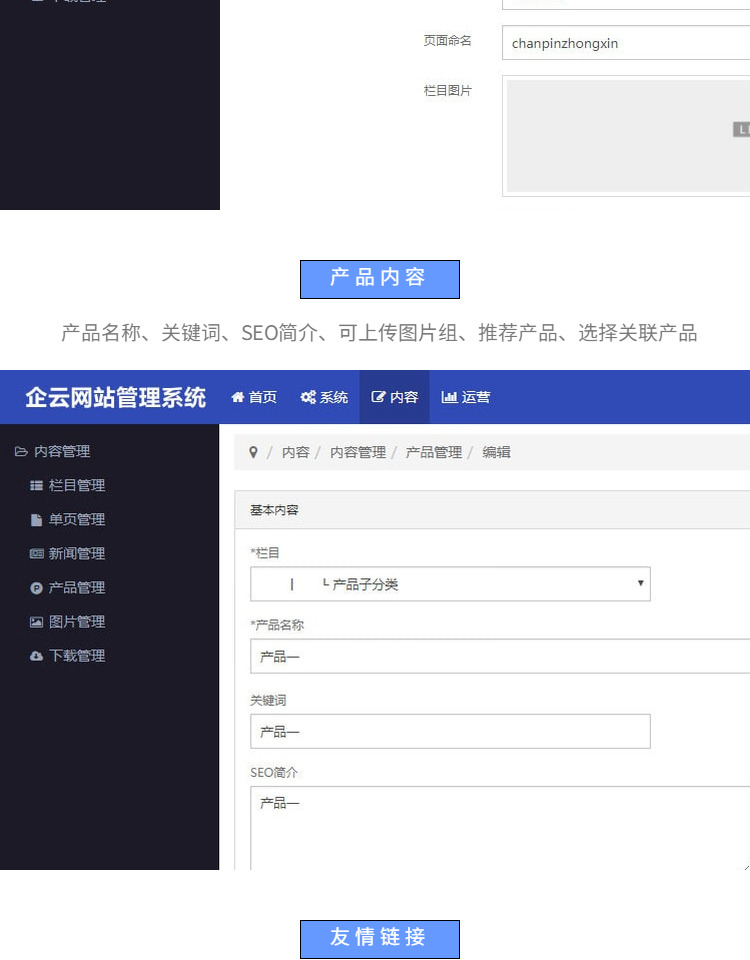
Task: Click the 产品内容 blue heading button
Action: [x=379, y=279]
